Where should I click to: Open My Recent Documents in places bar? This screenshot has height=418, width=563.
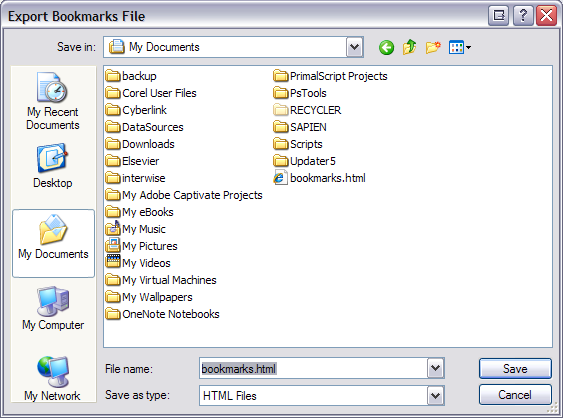pos(53,102)
